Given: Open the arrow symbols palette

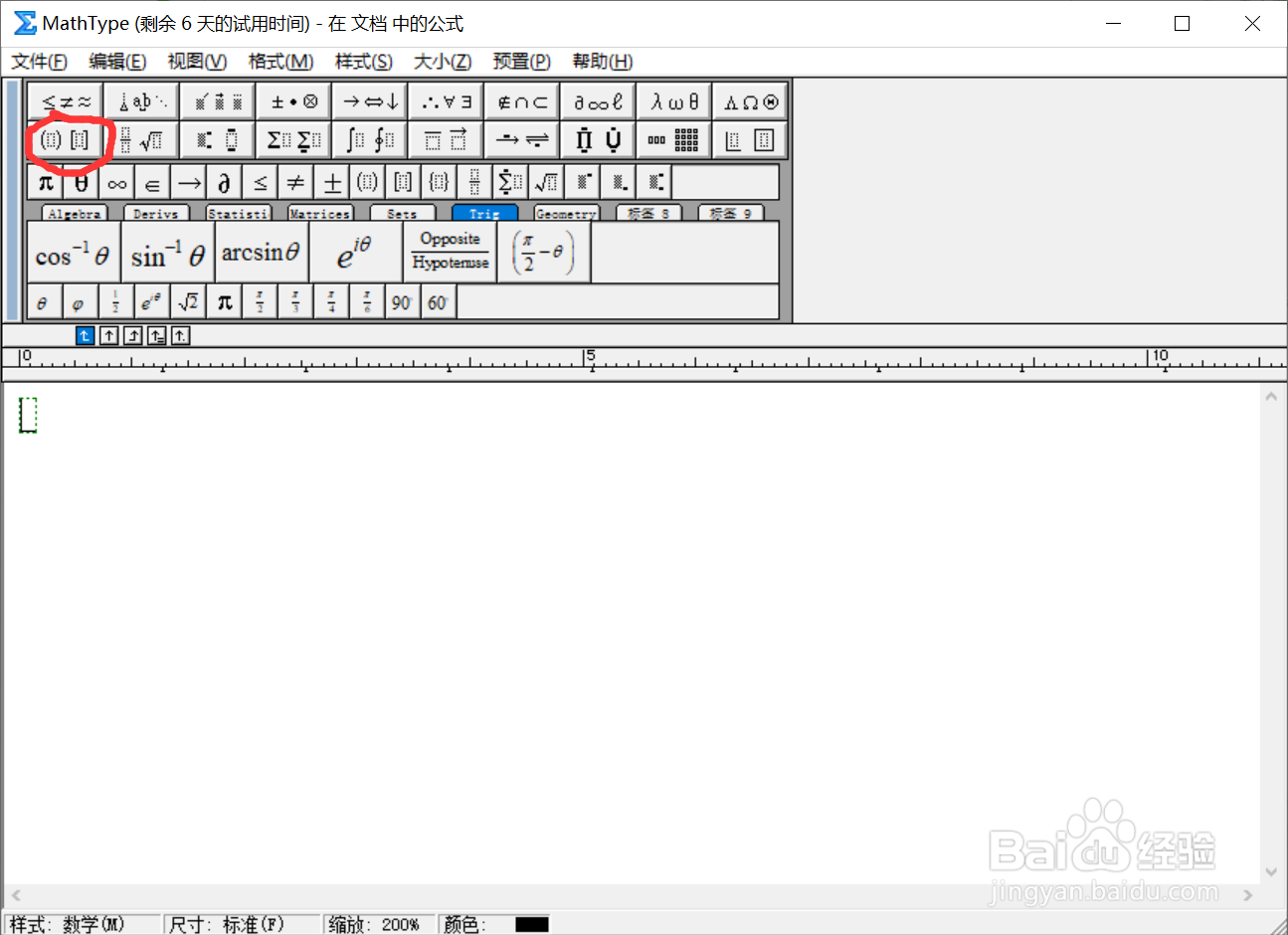Looking at the screenshot, I should point(370,101).
